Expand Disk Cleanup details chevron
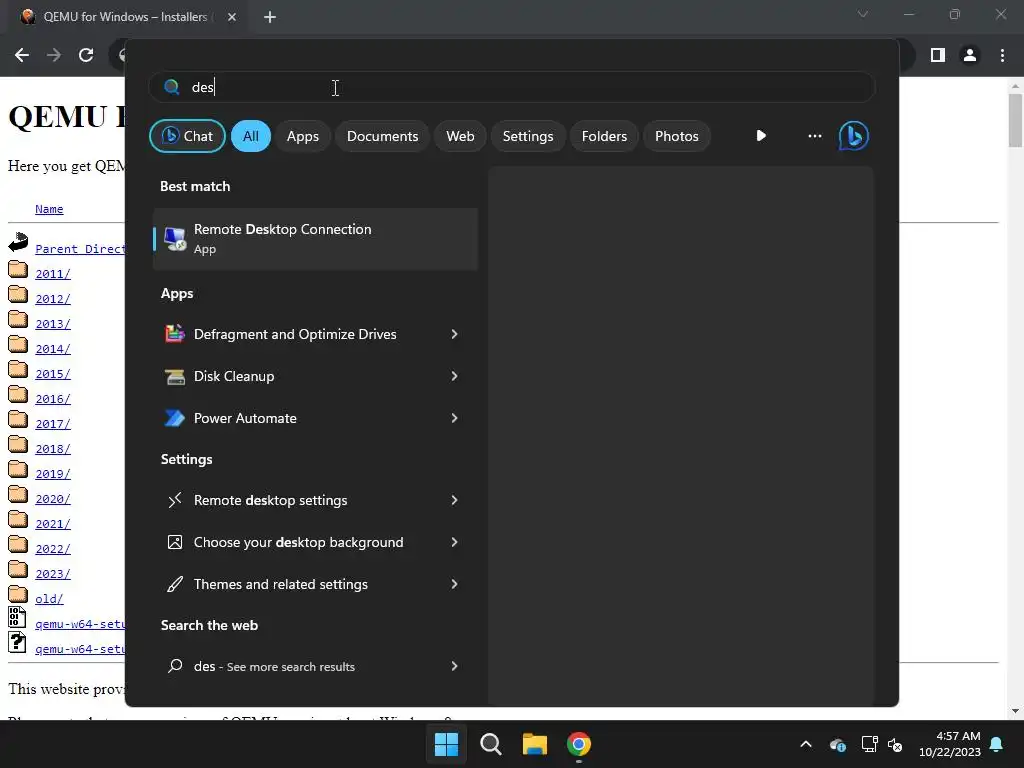Viewport: 1024px width, 768px height. [455, 376]
